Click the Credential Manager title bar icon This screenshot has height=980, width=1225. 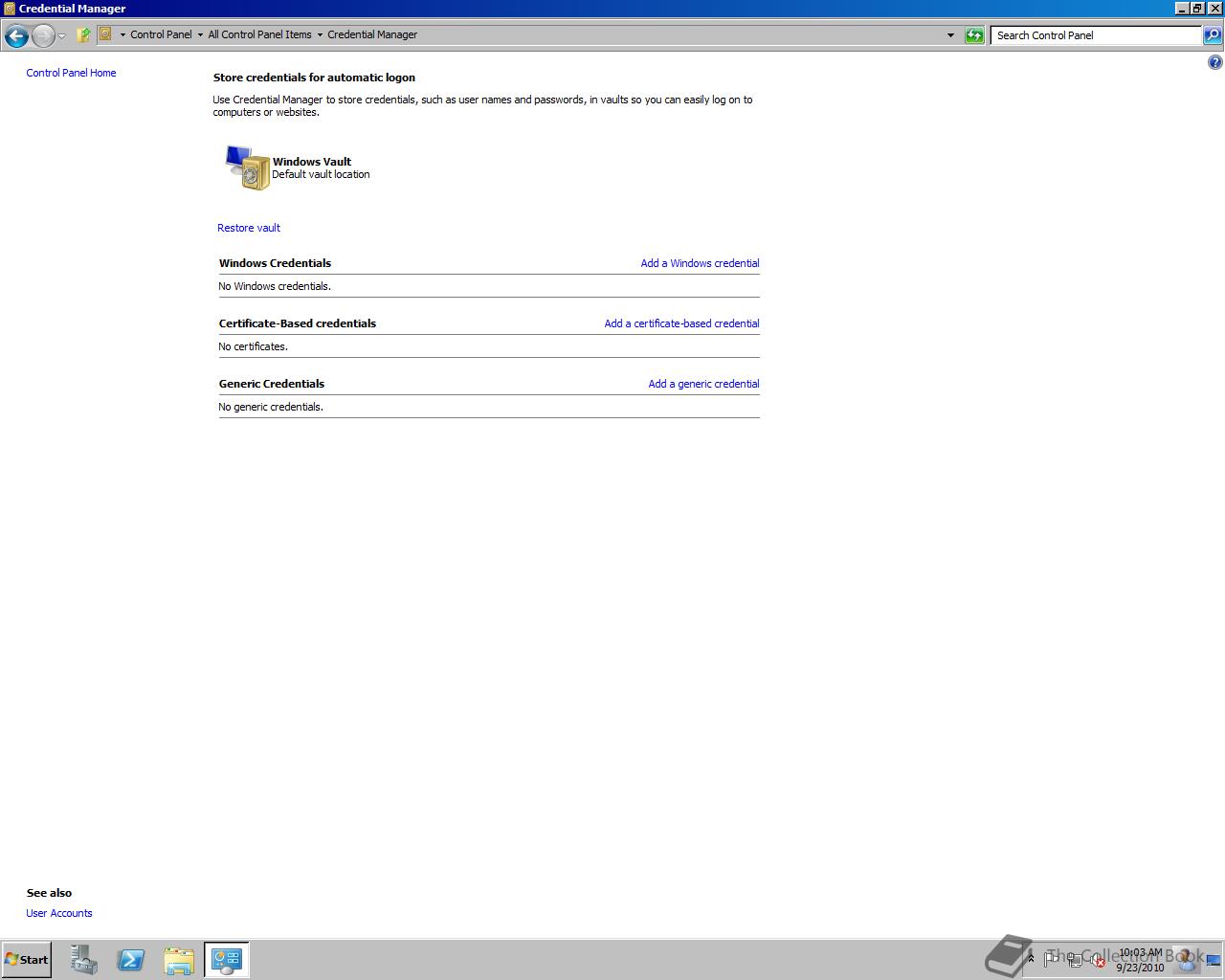(x=10, y=9)
